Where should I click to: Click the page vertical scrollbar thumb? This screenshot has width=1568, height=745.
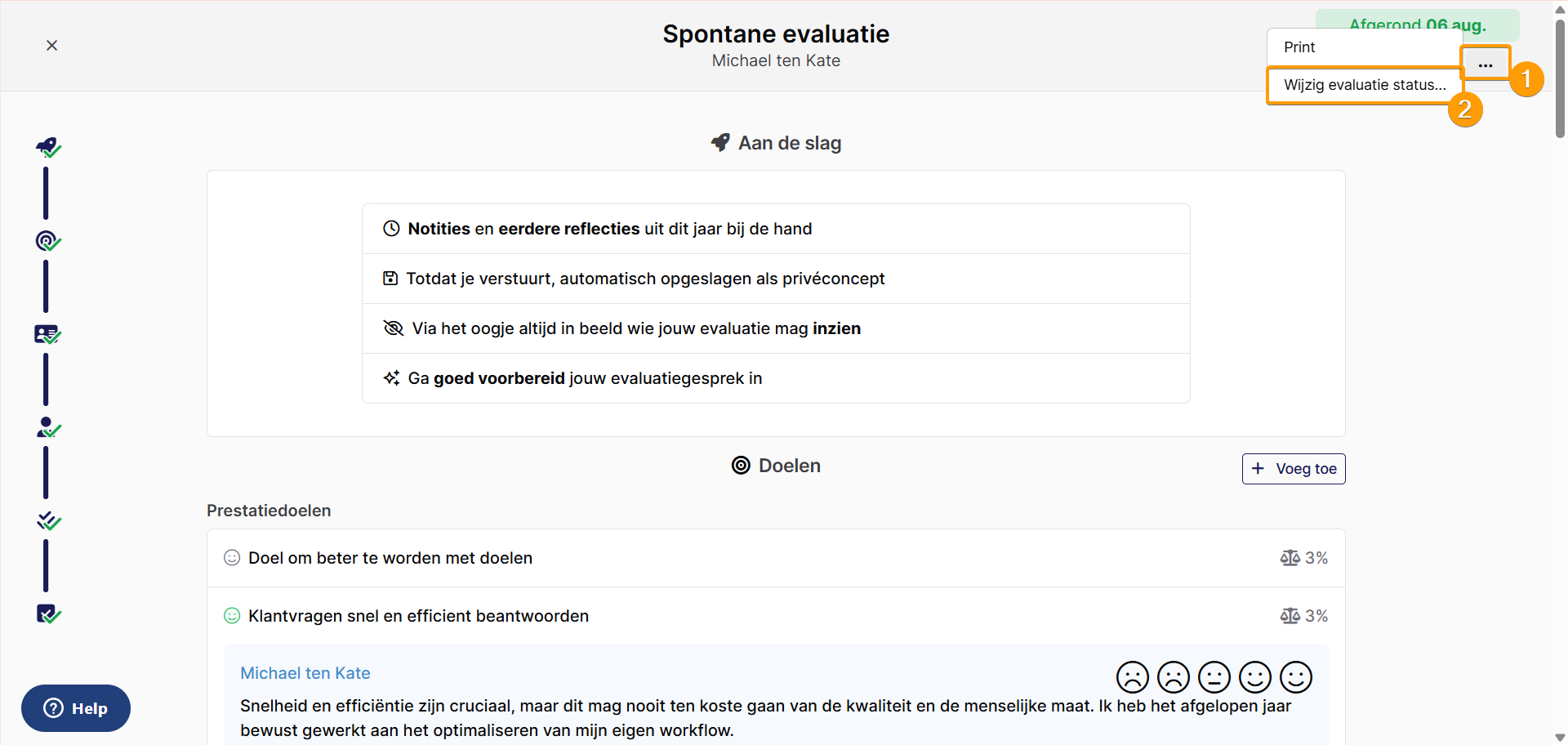pyautogui.click(x=1560, y=78)
